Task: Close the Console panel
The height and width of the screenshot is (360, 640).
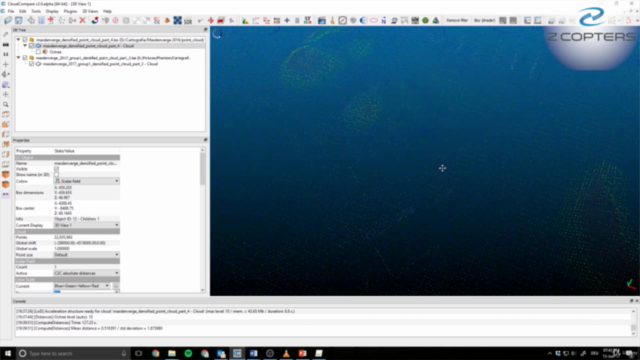Action: 637,301
